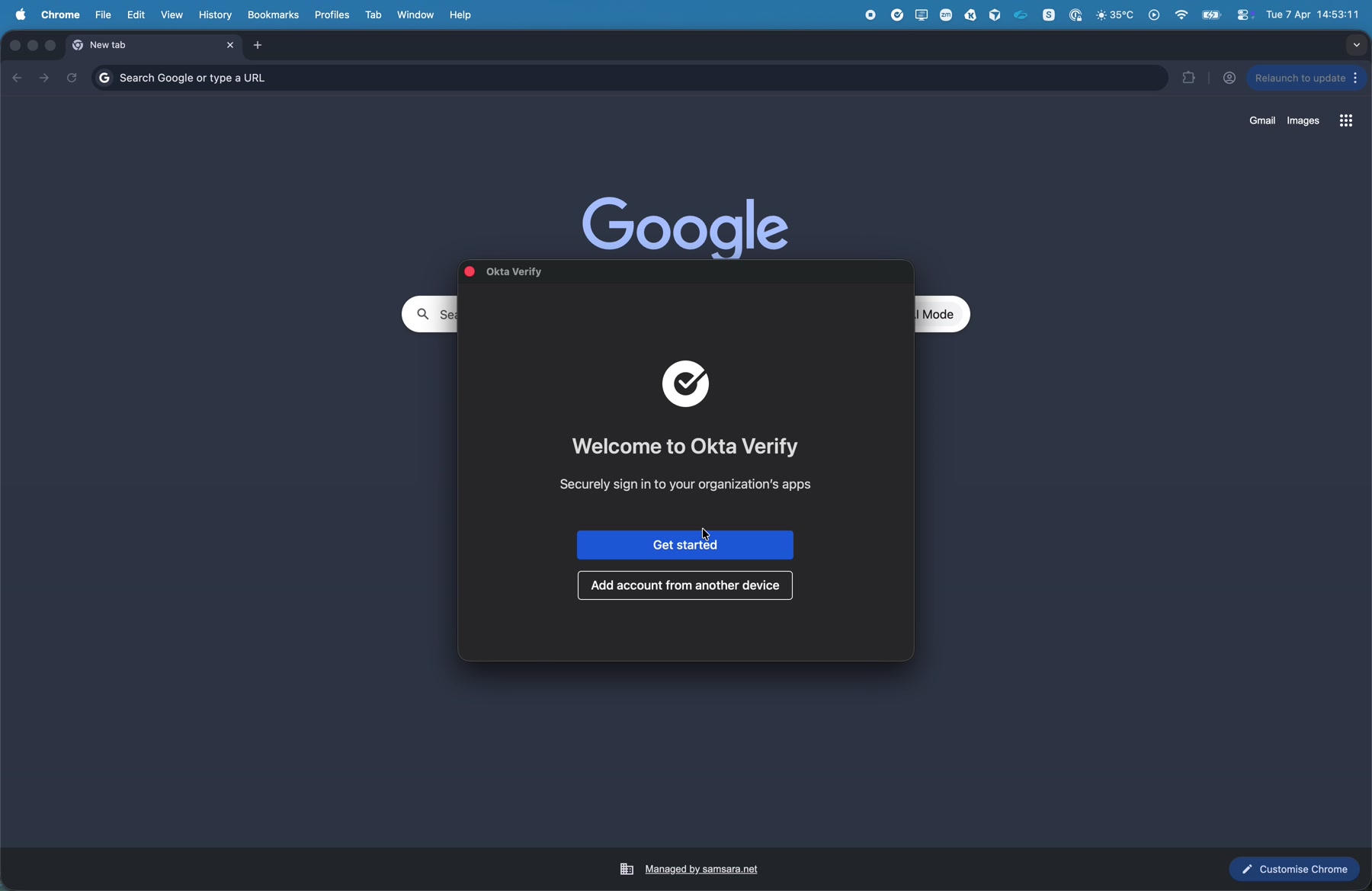The height and width of the screenshot is (891, 1372).
Task: Expand the tab search dropdown
Action: click(x=1356, y=46)
